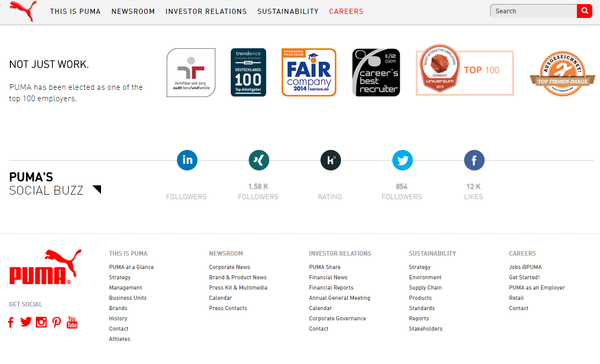Screen dimensions: 600x364
Task: Open Reports footer link
Action: [419, 318]
